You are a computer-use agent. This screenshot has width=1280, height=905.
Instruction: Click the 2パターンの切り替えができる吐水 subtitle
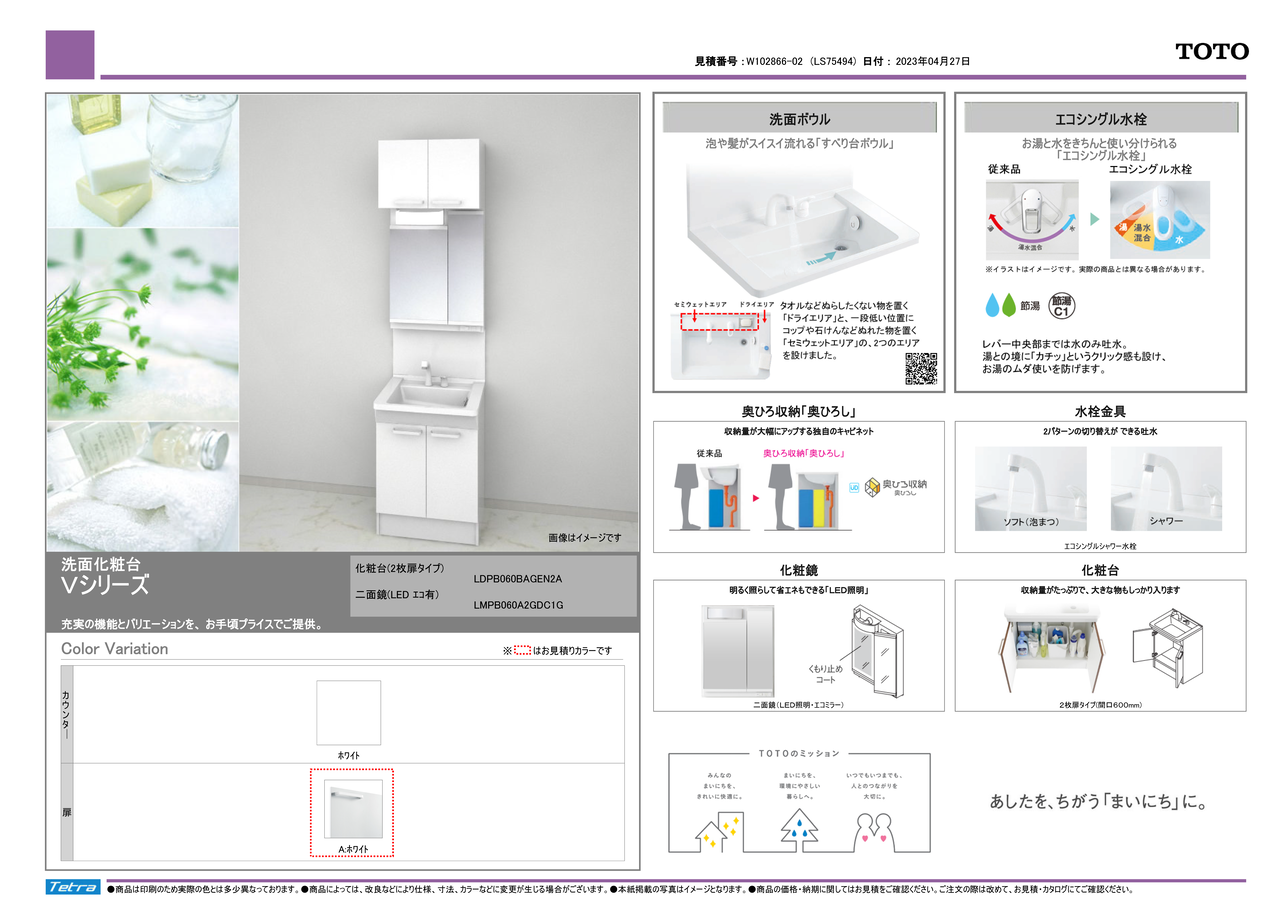point(1100,431)
